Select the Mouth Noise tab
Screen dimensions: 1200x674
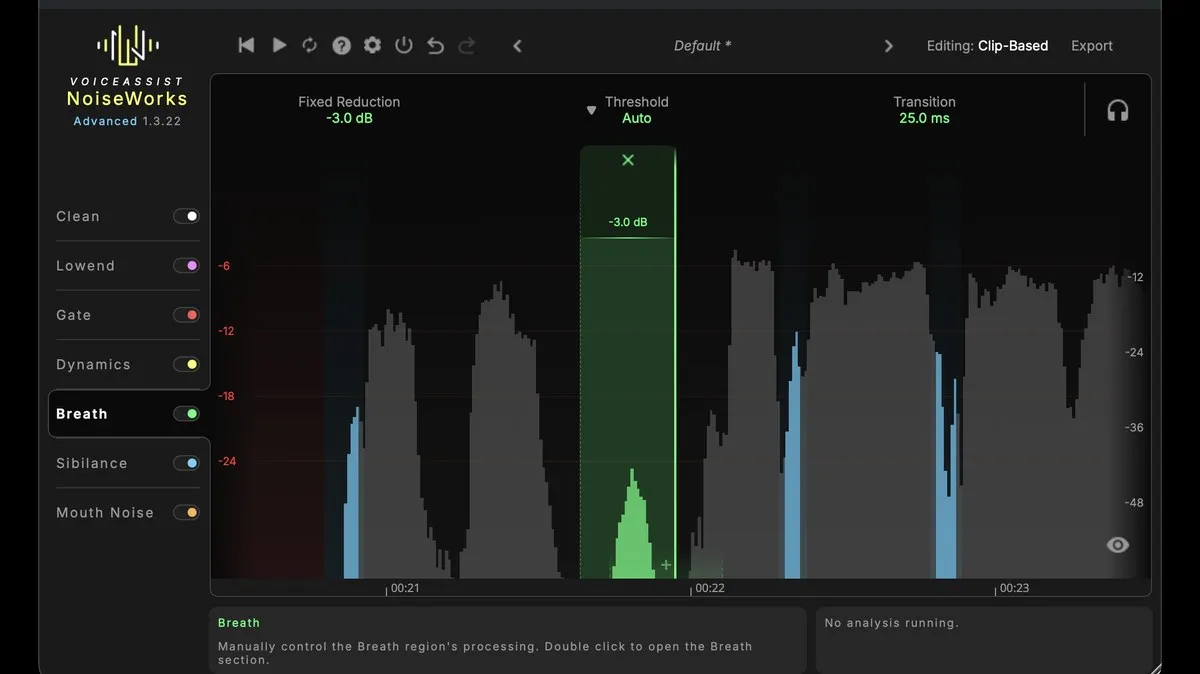click(x=105, y=513)
